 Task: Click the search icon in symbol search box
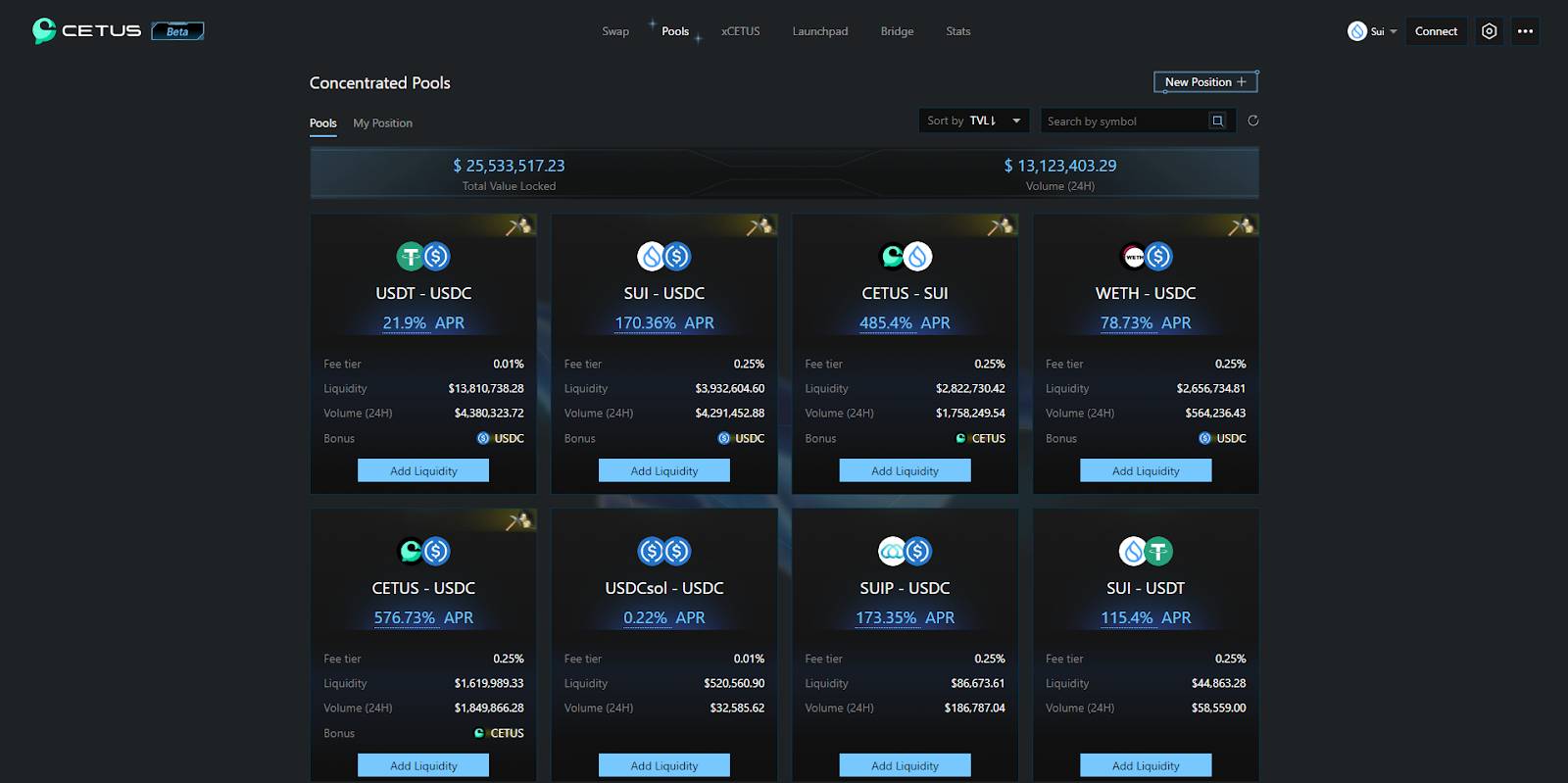(x=1217, y=121)
